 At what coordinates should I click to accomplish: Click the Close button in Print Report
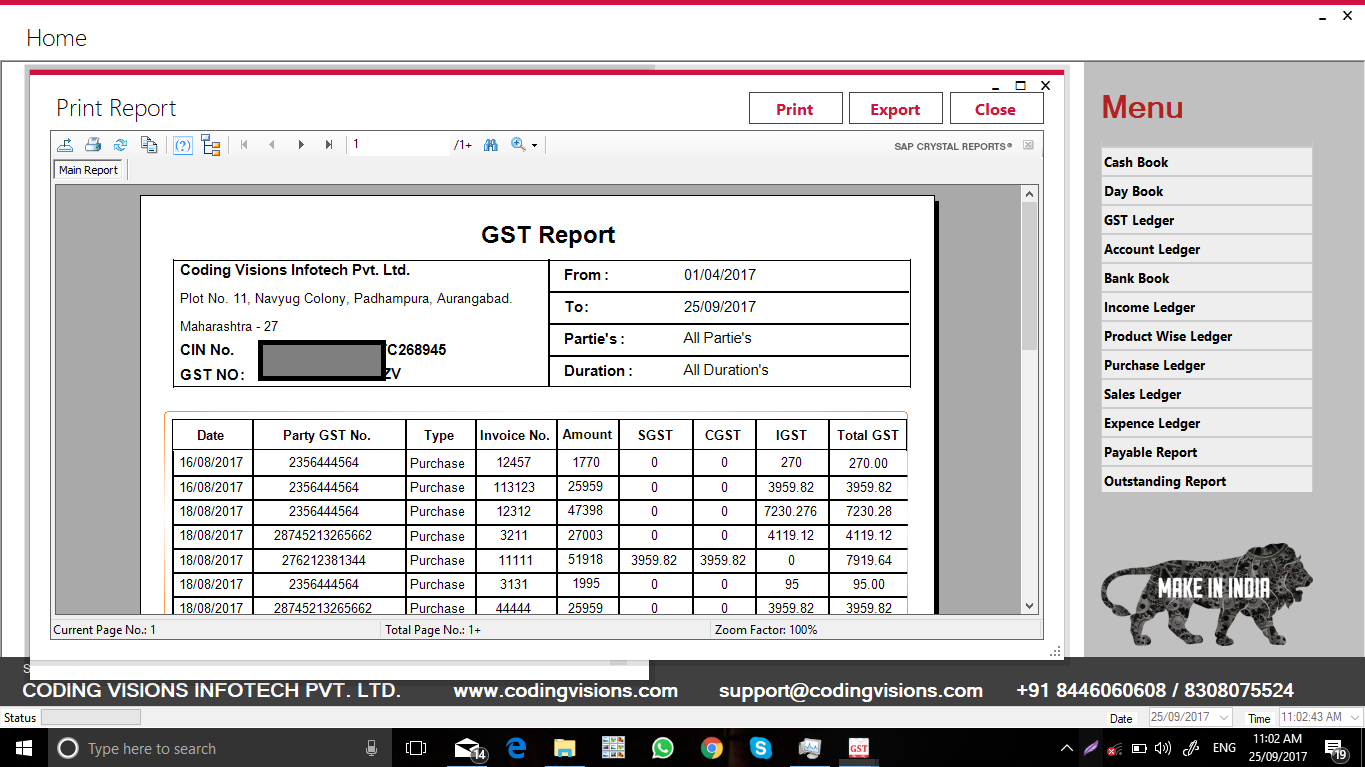point(995,108)
